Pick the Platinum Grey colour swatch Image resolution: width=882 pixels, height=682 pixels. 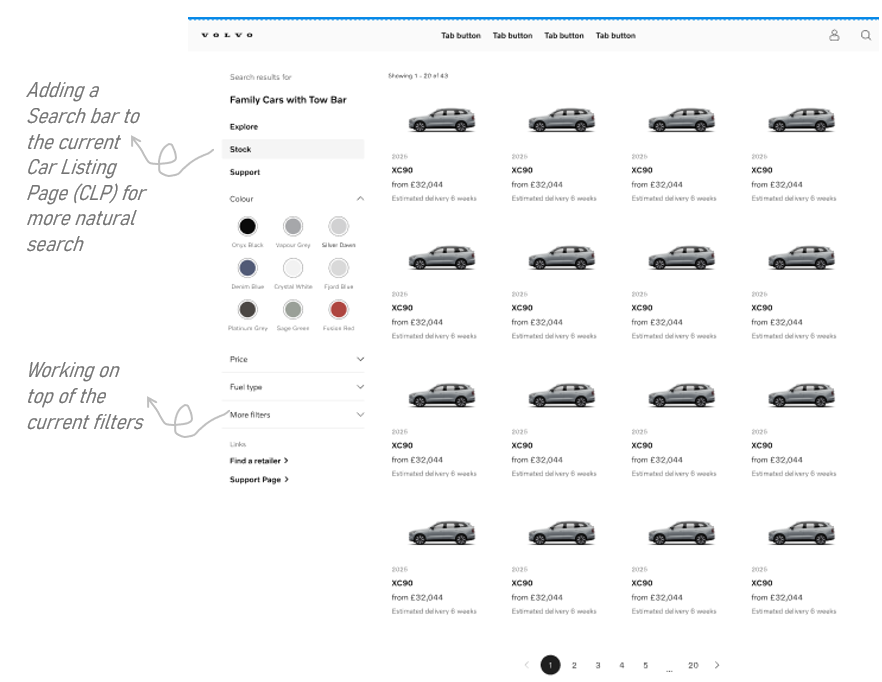[x=248, y=309]
